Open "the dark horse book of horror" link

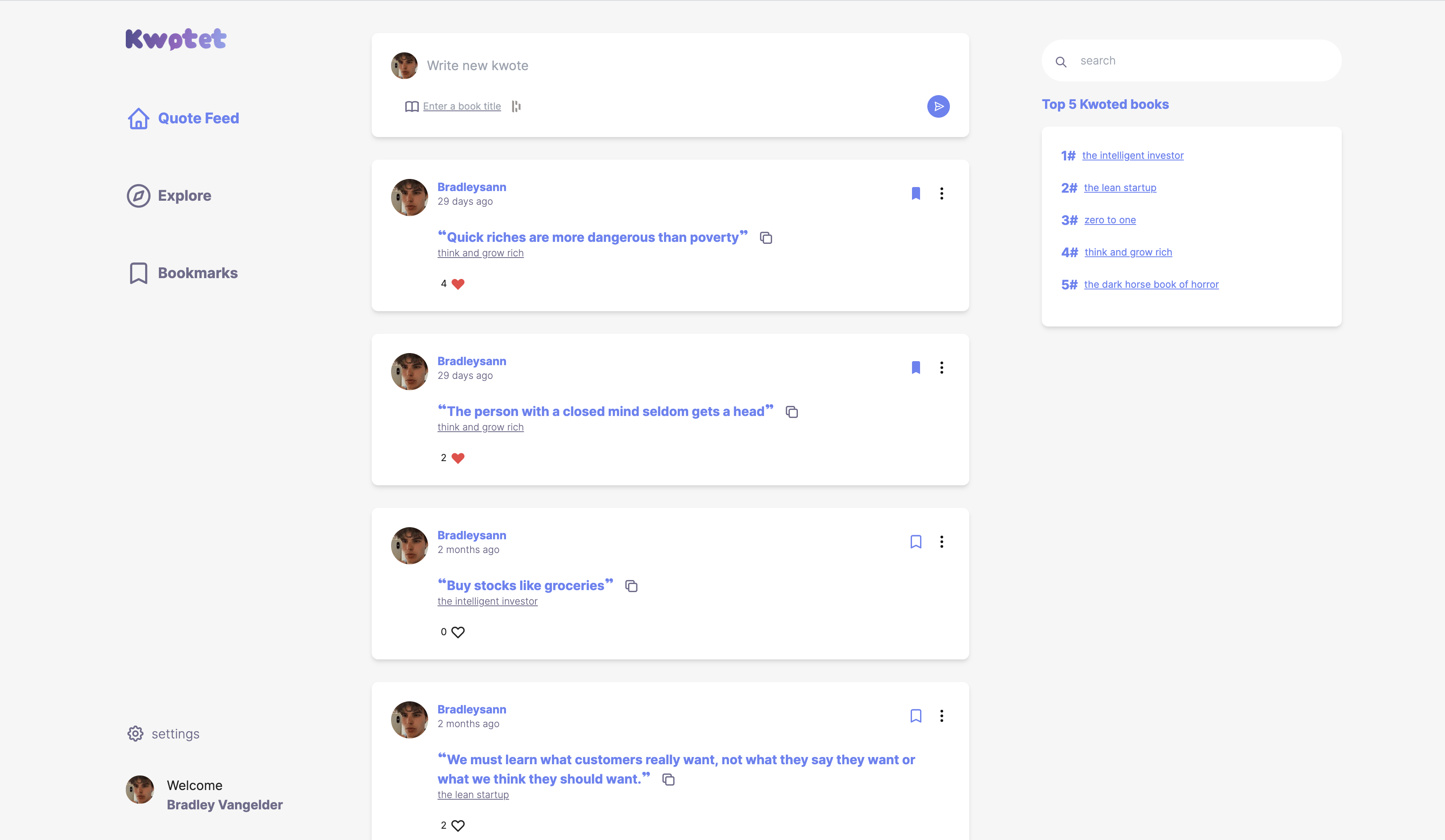pyautogui.click(x=1151, y=285)
